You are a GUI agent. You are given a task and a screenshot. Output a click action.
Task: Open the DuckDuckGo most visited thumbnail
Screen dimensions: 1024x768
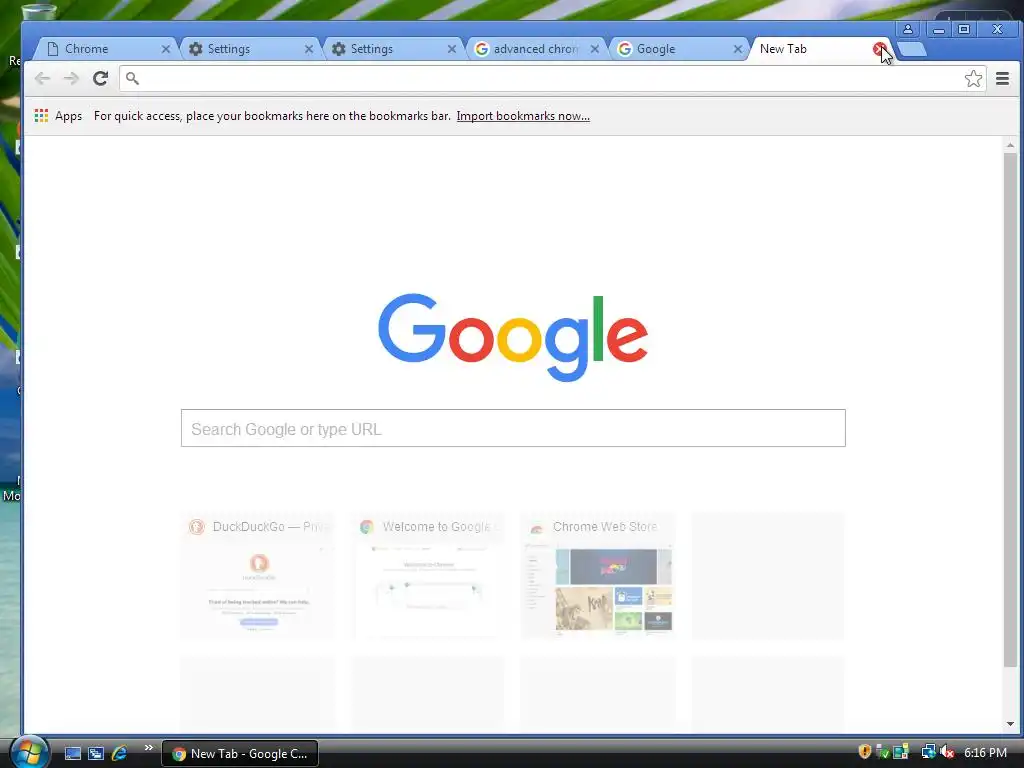259,576
